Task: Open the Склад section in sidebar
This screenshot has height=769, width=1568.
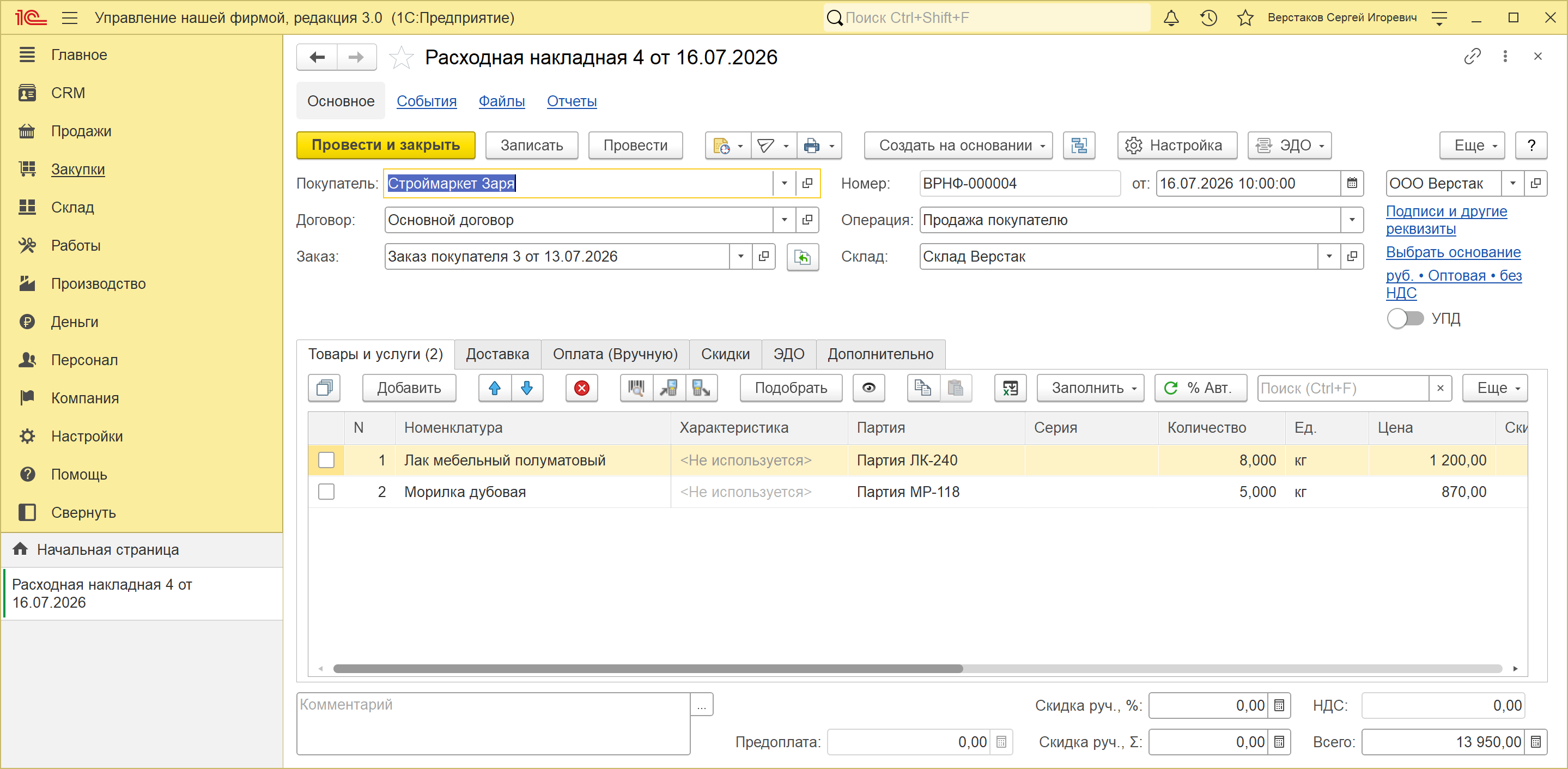Action: coord(72,207)
